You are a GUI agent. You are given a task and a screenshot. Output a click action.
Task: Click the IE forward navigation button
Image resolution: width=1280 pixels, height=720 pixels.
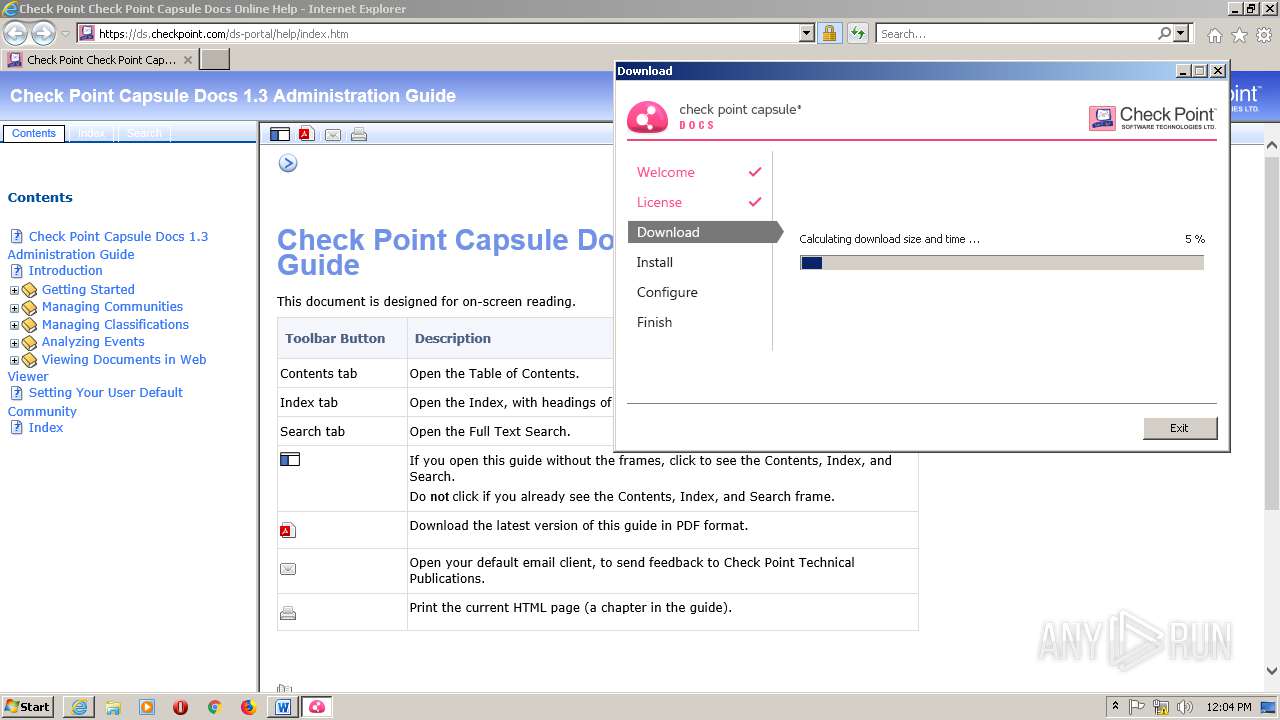pyautogui.click(x=43, y=33)
